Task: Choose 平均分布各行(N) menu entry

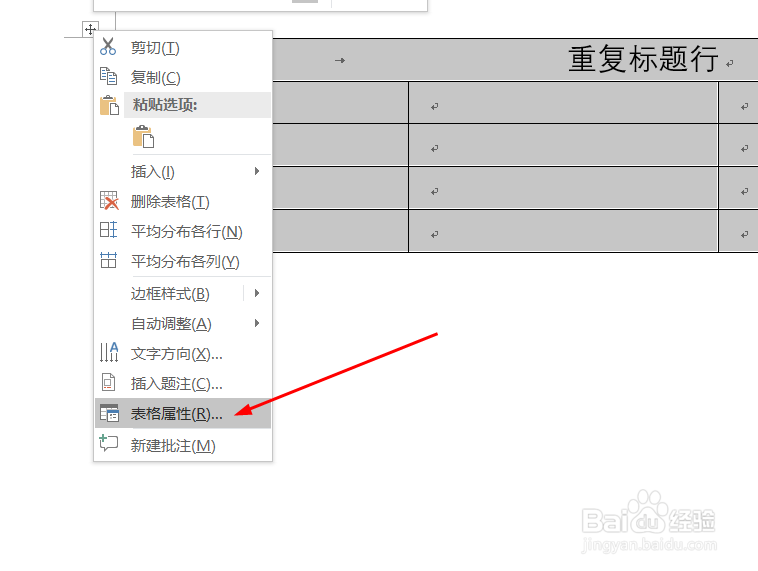Action: click(183, 232)
